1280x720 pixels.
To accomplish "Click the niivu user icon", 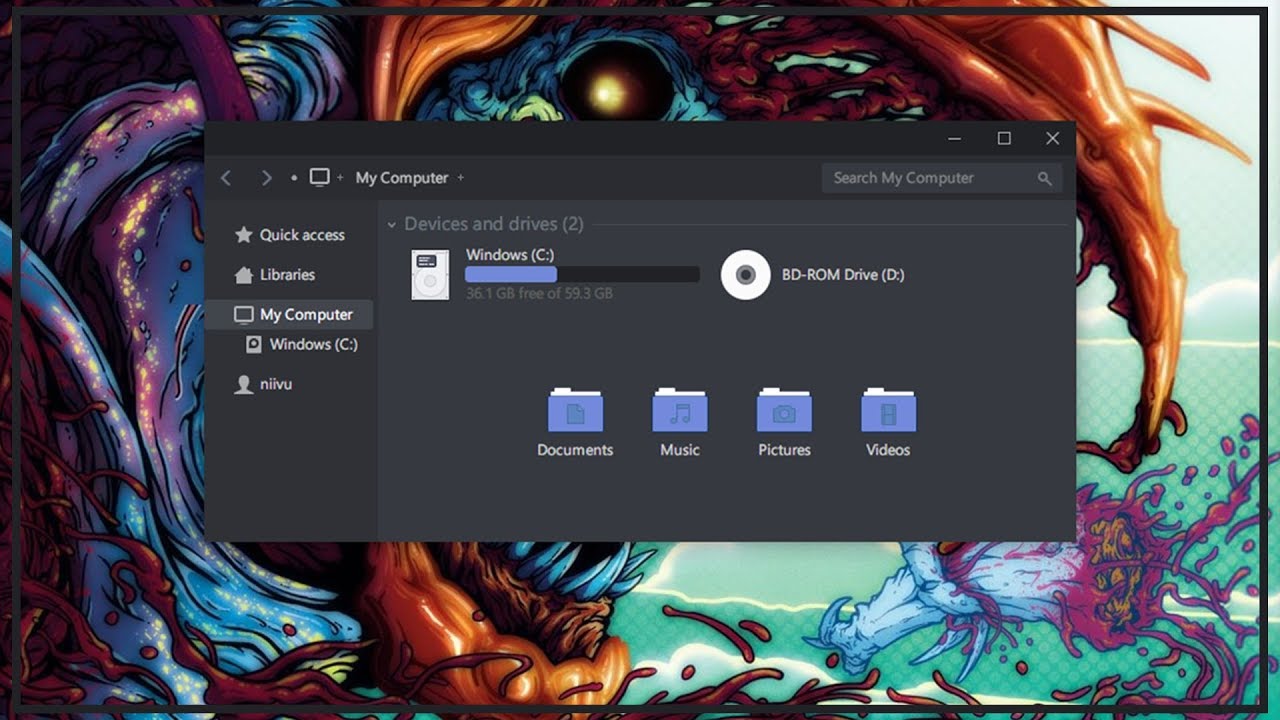I will [x=243, y=385].
